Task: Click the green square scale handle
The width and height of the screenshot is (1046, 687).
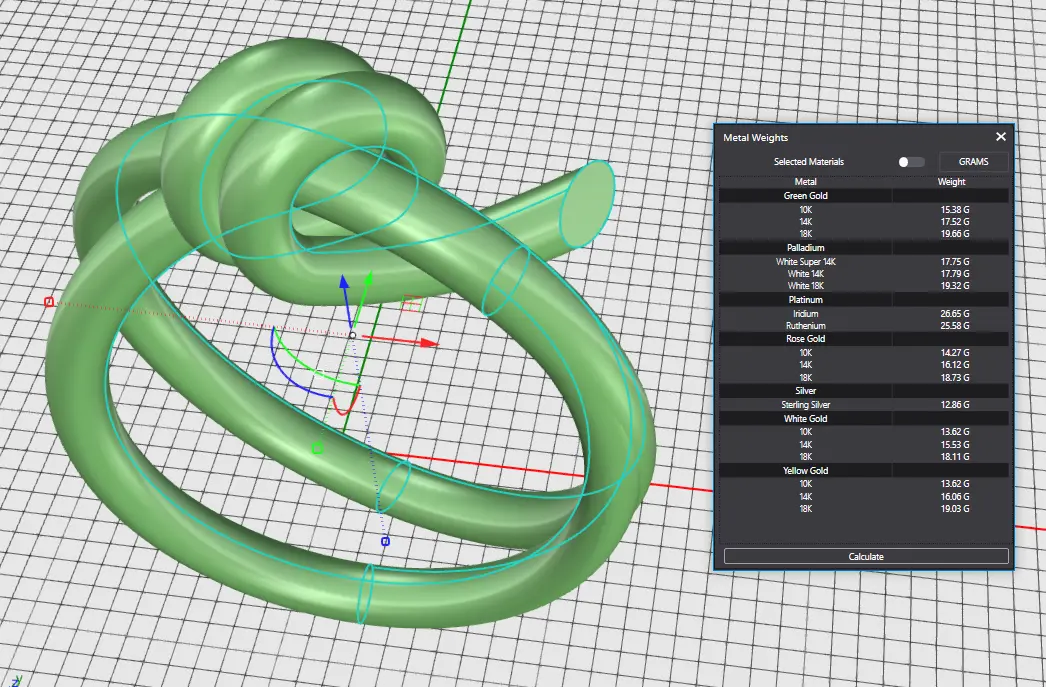Action: click(317, 447)
